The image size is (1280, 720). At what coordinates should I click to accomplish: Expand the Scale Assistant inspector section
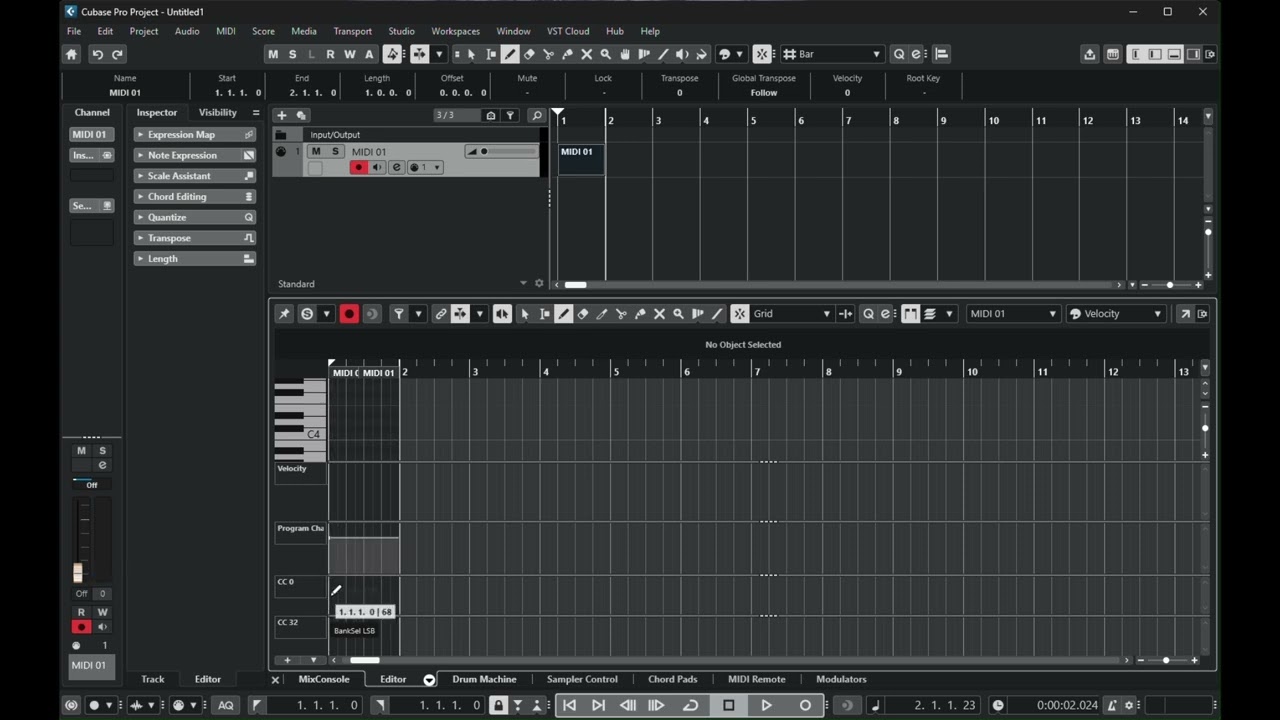195,176
